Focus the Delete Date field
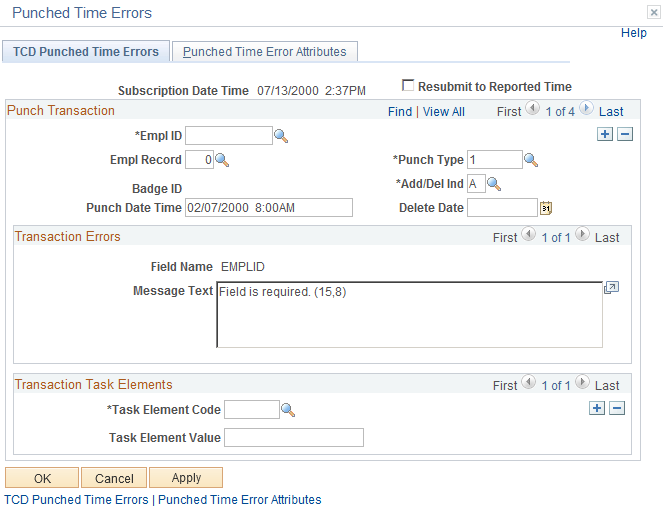 [x=502, y=208]
